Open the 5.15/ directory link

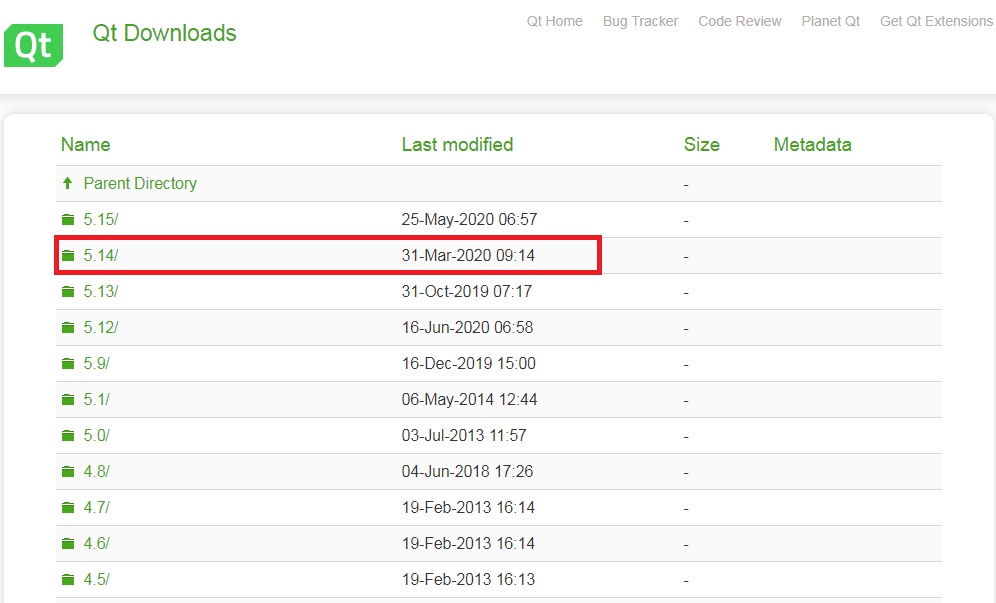tap(100, 219)
